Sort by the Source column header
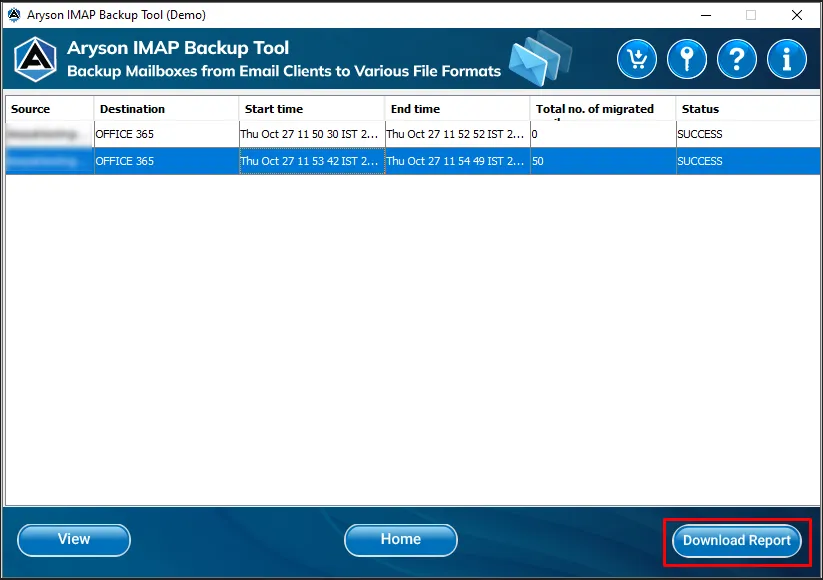This screenshot has height=580, width=823. tap(49, 109)
